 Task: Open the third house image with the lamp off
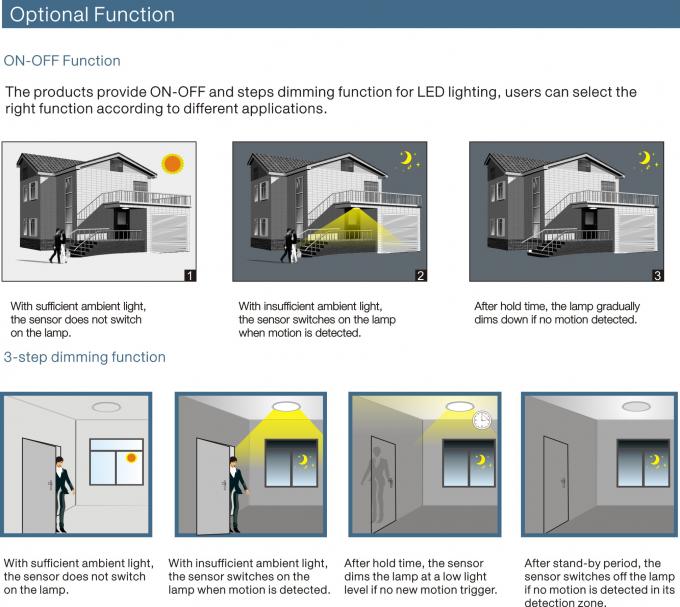coord(567,211)
